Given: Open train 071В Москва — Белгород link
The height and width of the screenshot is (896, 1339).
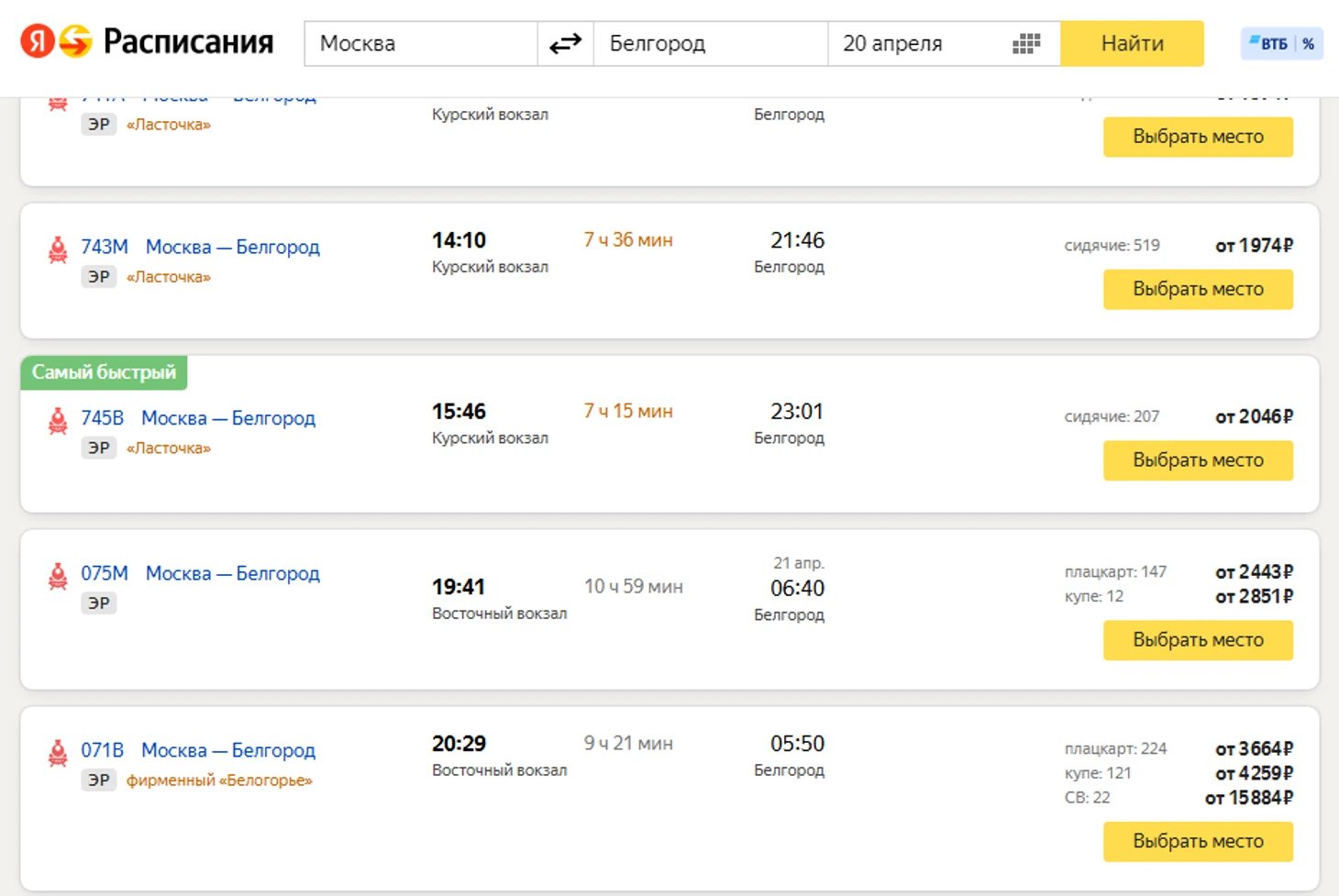Looking at the screenshot, I should 227,750.
